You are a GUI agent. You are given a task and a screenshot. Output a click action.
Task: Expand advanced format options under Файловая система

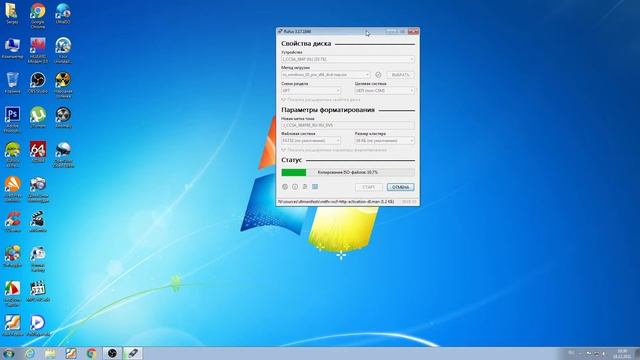click(x=334, y=150)
